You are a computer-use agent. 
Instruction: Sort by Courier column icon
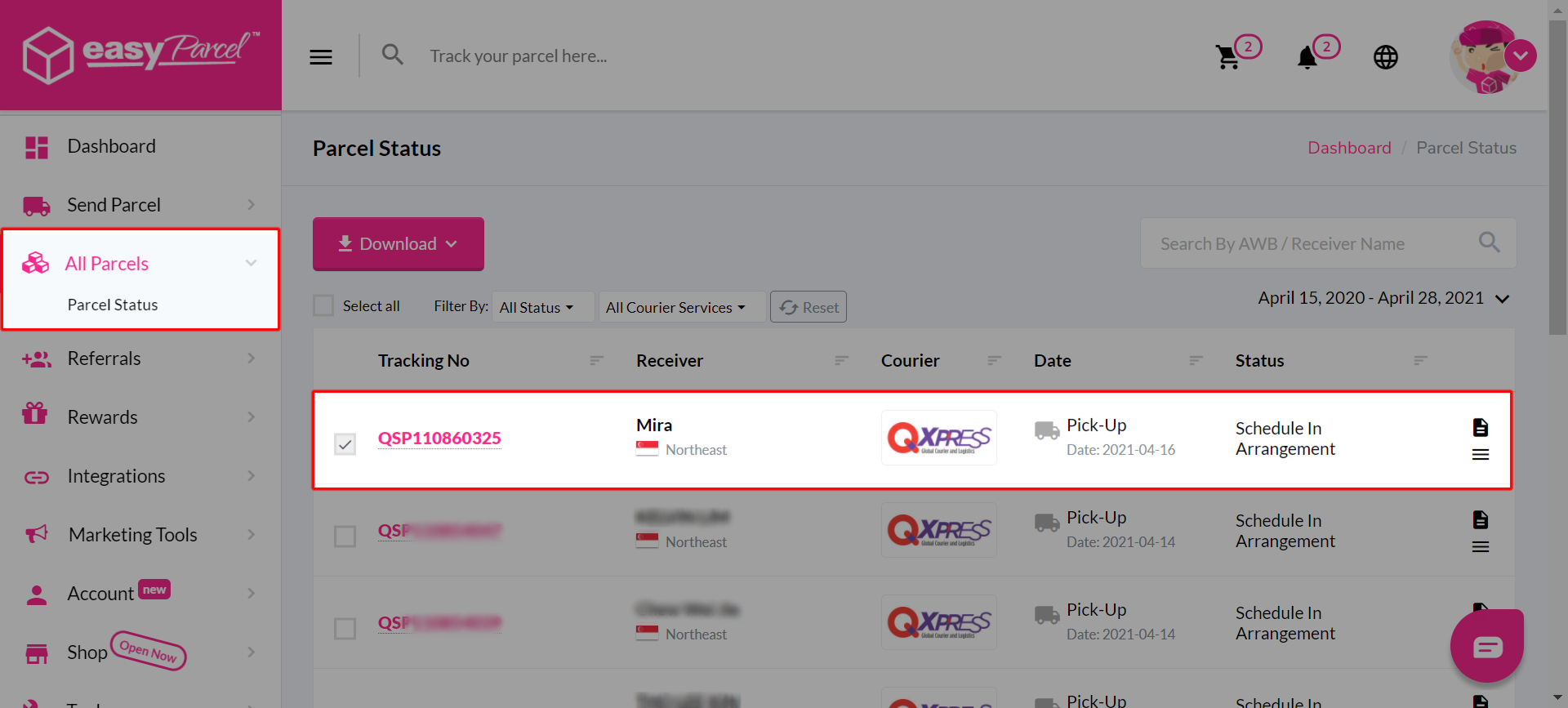click(995, 360)
